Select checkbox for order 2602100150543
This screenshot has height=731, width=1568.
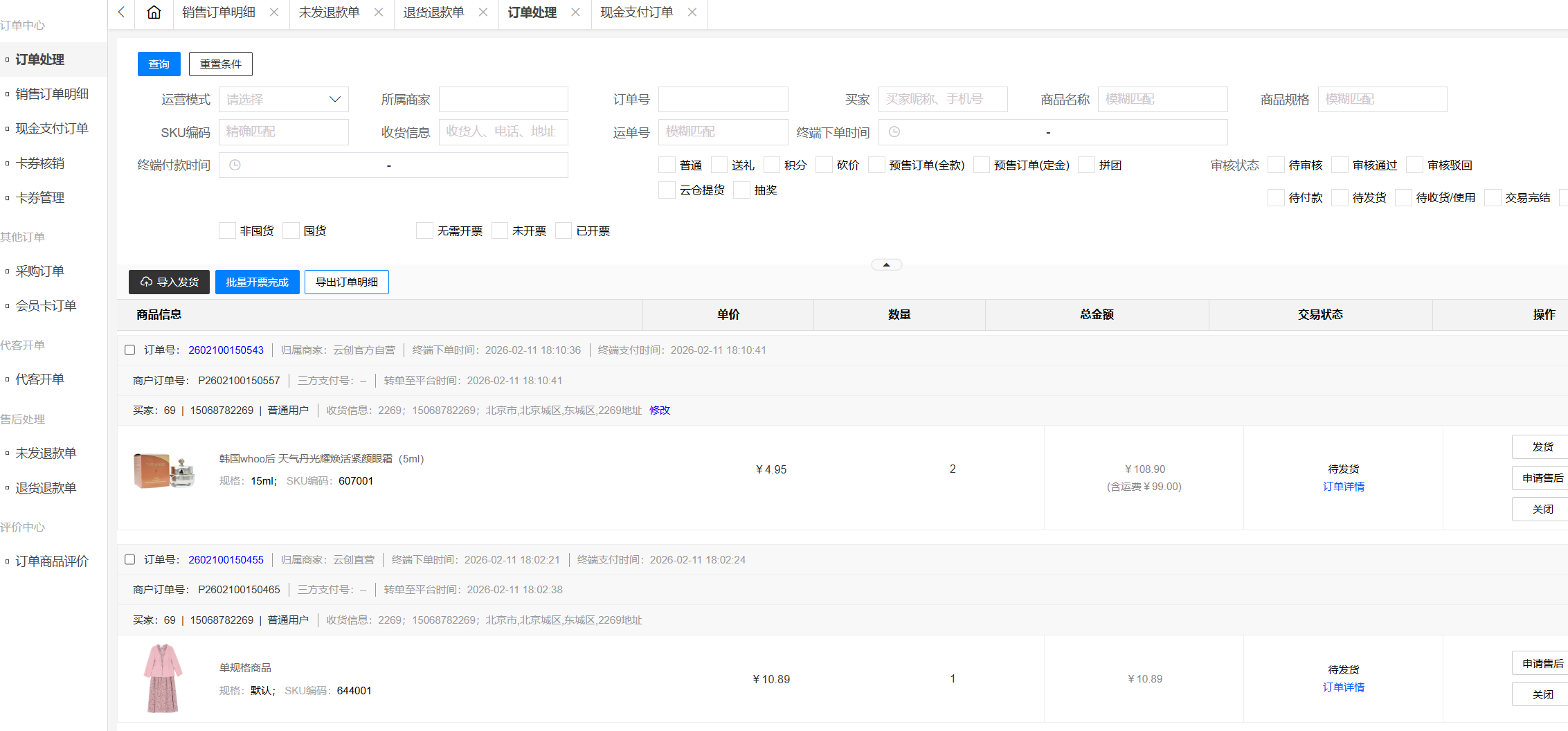tap(129, 350)
